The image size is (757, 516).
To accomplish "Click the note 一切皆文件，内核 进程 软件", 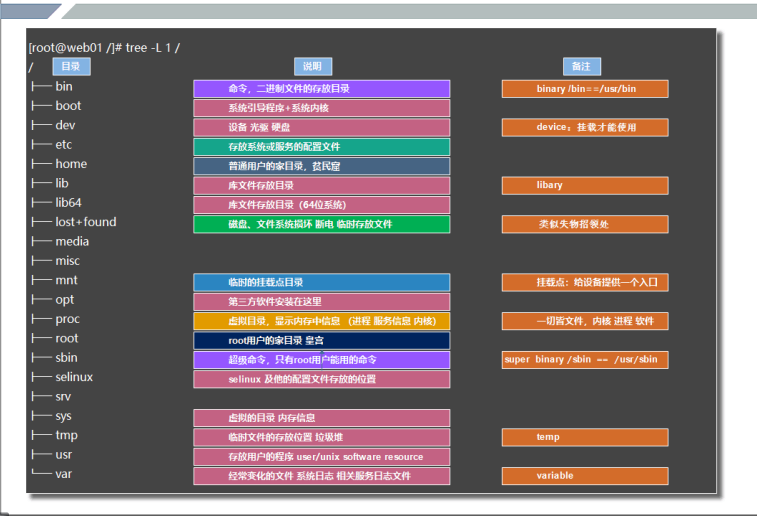I will (x=585, y=321).
